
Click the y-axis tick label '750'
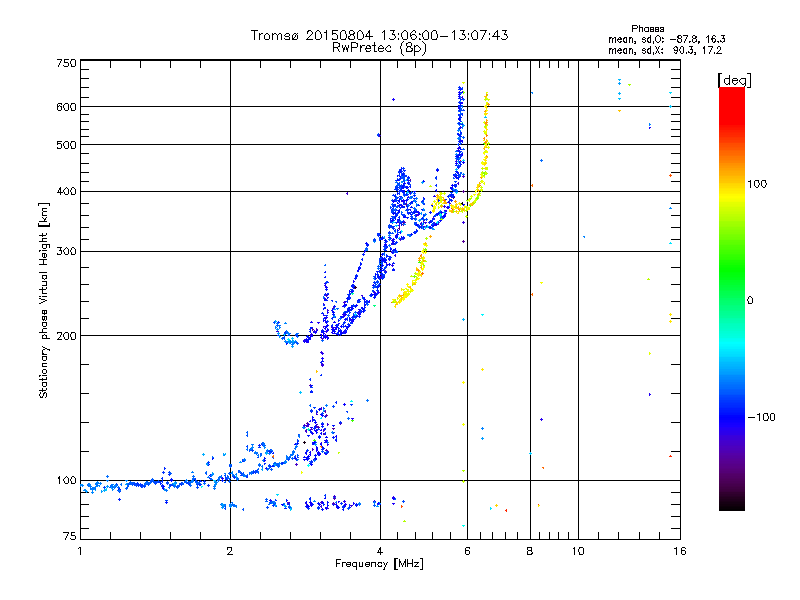67,63
